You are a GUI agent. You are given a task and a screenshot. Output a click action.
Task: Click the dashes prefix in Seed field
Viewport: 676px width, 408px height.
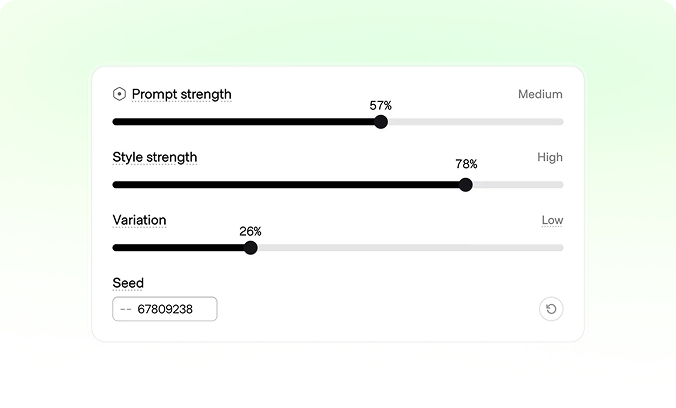(126, 309)
